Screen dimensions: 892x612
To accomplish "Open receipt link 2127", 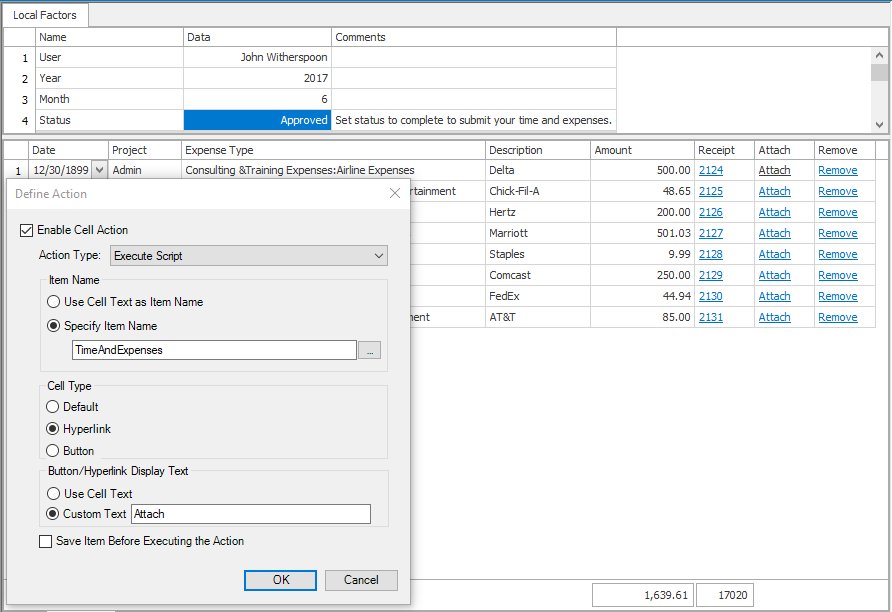I will [711, 233].
